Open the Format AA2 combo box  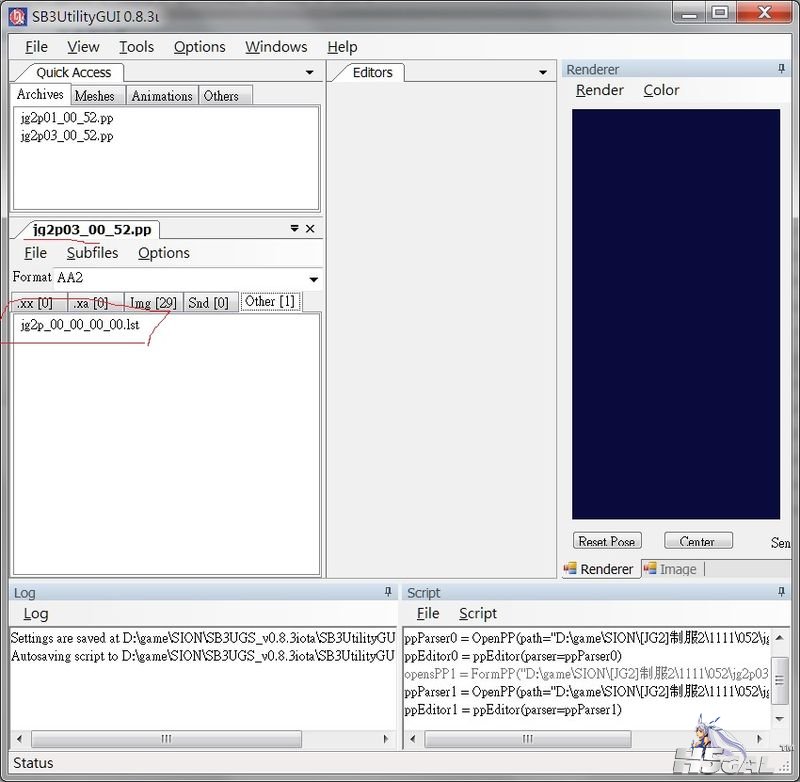(x=188, y=278)
